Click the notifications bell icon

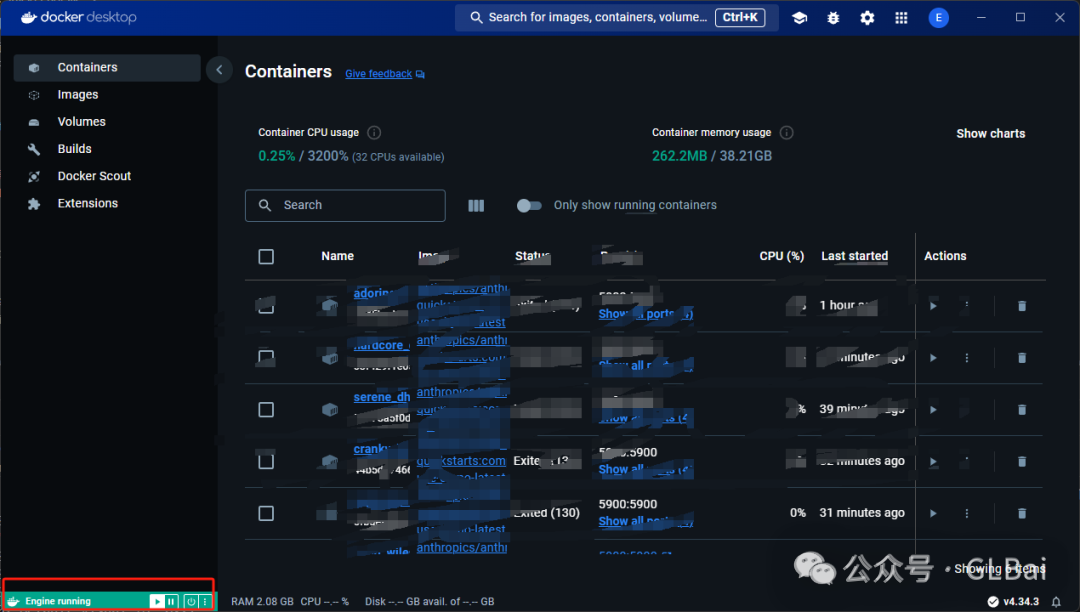[x=1056, y=601]
